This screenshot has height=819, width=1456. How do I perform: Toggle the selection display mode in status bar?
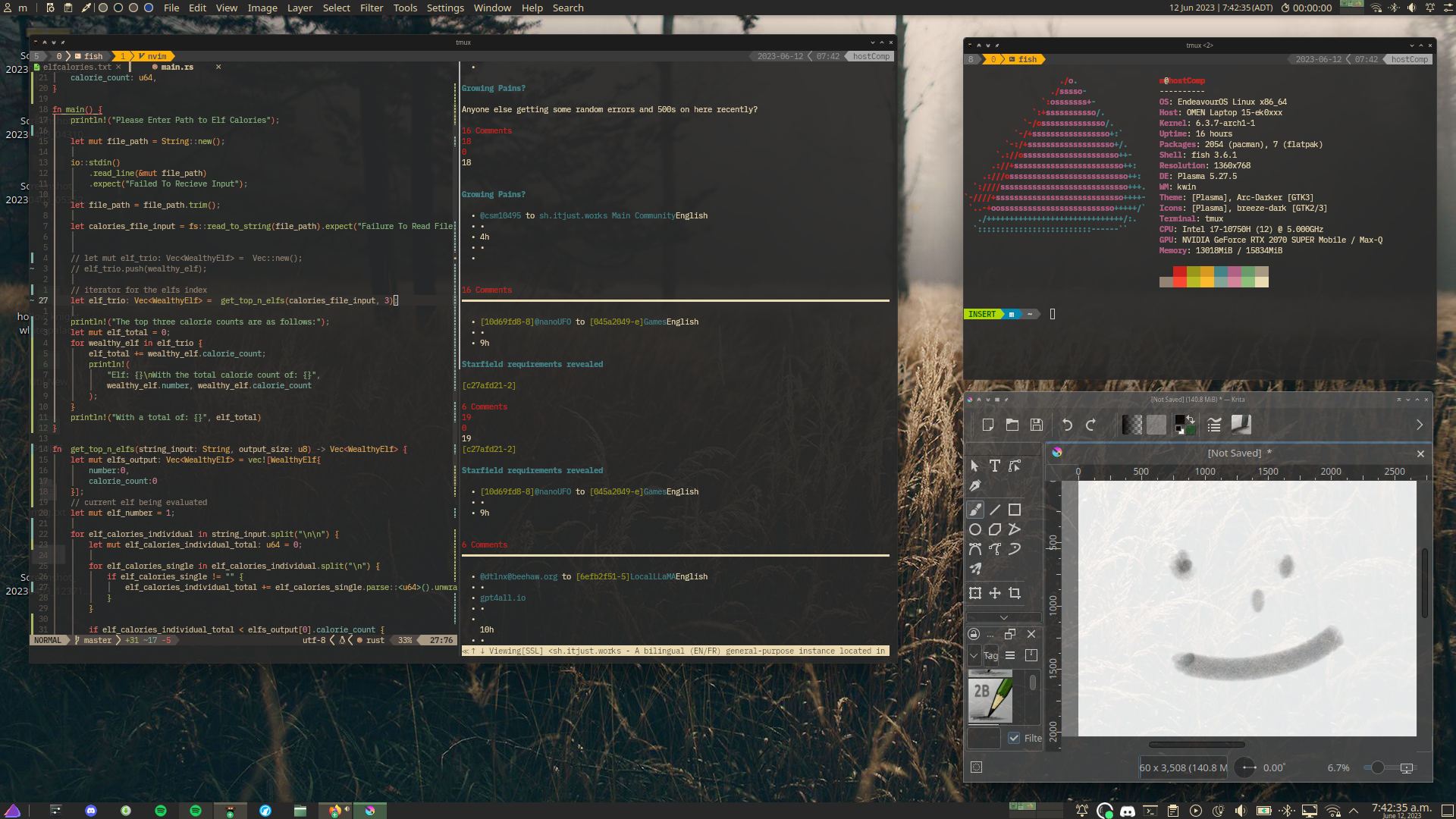977,767
